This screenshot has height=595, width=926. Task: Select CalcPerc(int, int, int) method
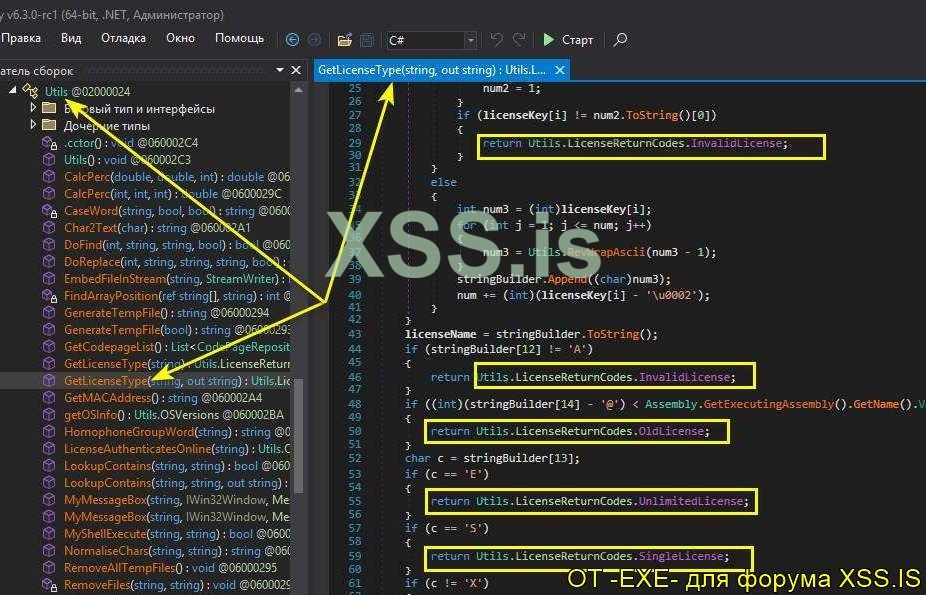172,194
